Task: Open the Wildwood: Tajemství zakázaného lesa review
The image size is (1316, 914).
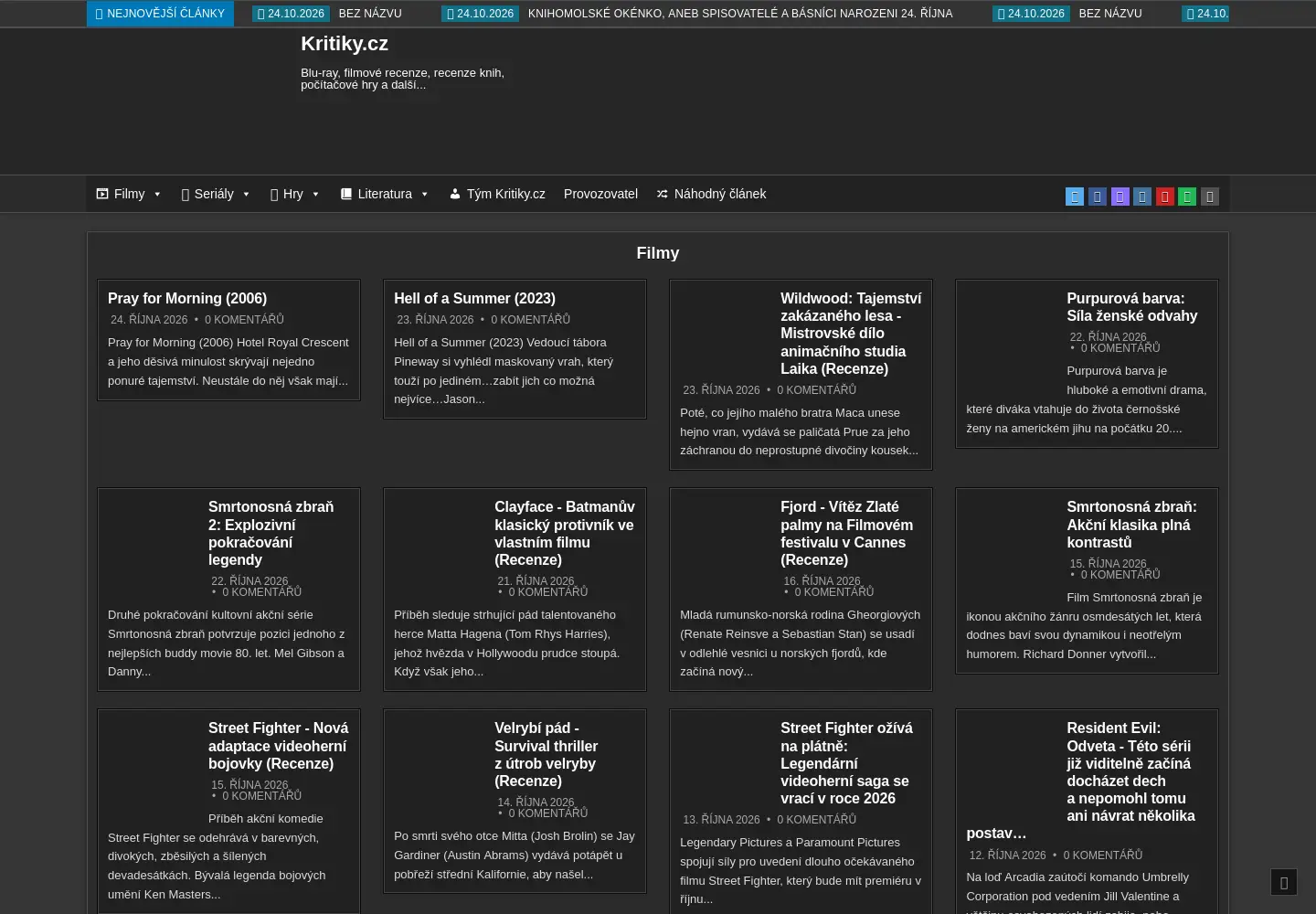Action: pos(851,334)
